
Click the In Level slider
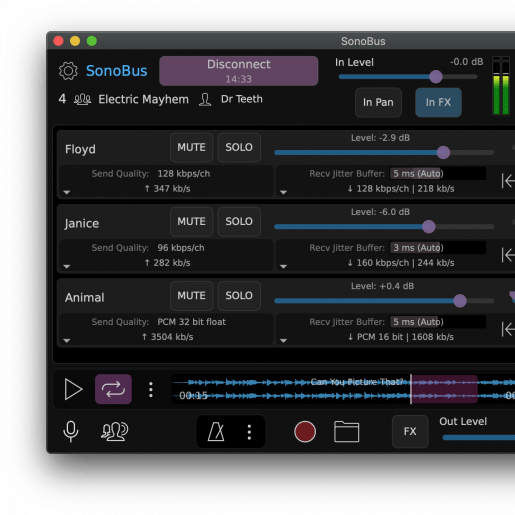pyautogui.click(x=408, y=77)
